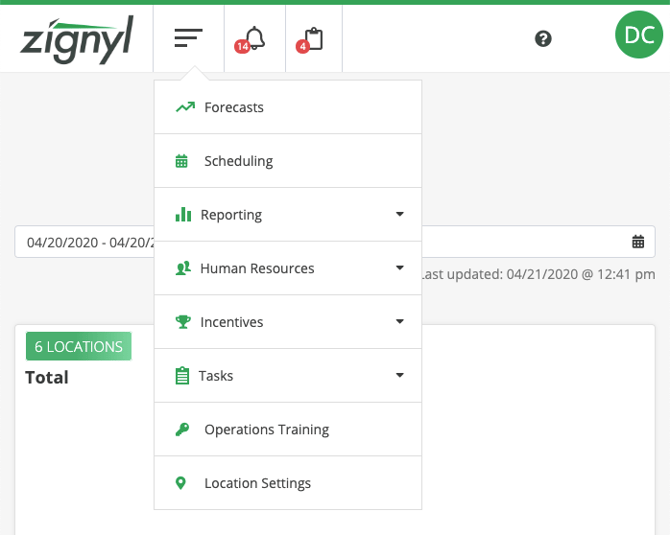The height and width of the screenshot is (535, 670).
Task: Go to Location Settings
Action: pyautogui.click(x=257, y=483)
